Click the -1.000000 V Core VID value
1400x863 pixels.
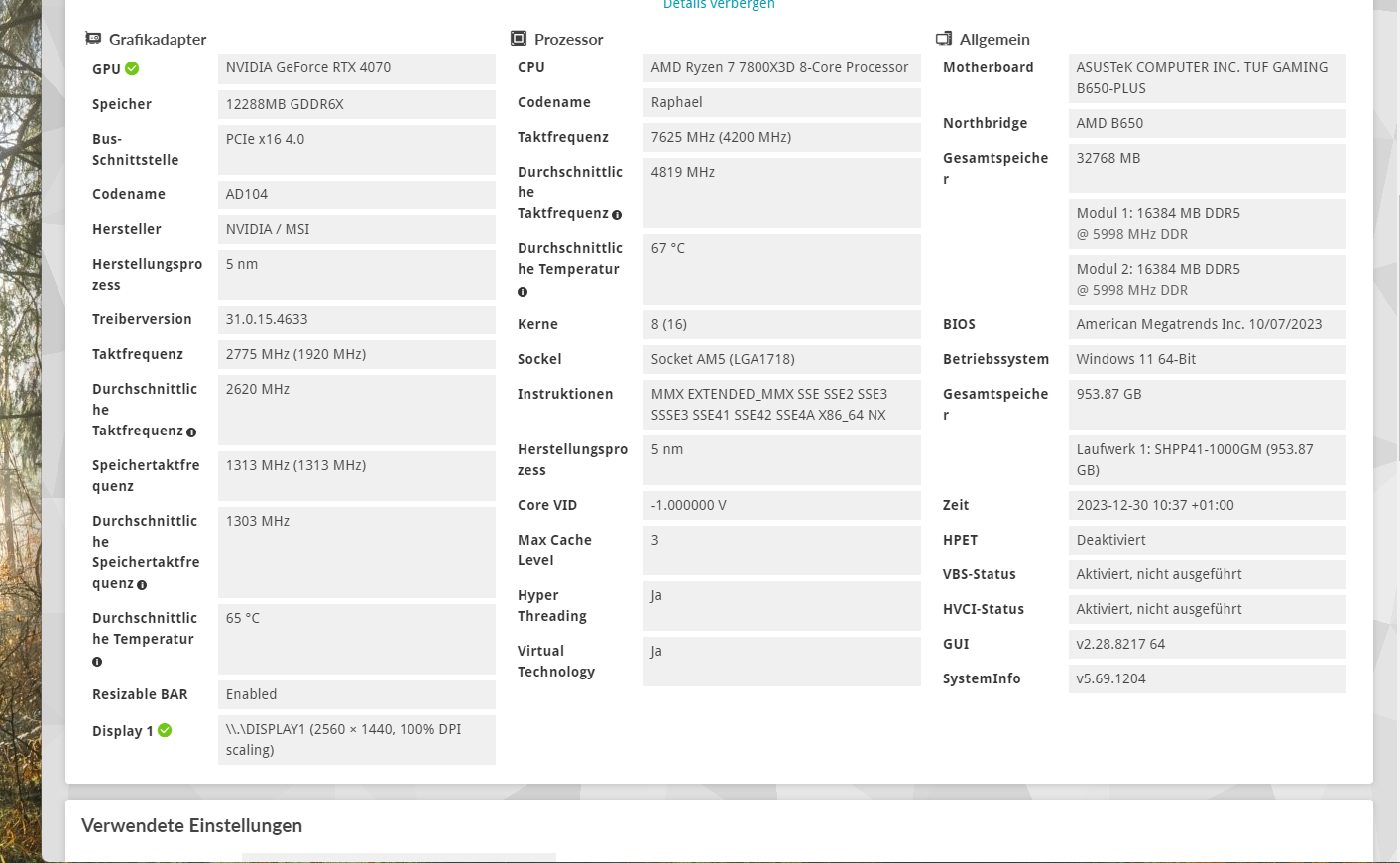(x=782, y=505)
